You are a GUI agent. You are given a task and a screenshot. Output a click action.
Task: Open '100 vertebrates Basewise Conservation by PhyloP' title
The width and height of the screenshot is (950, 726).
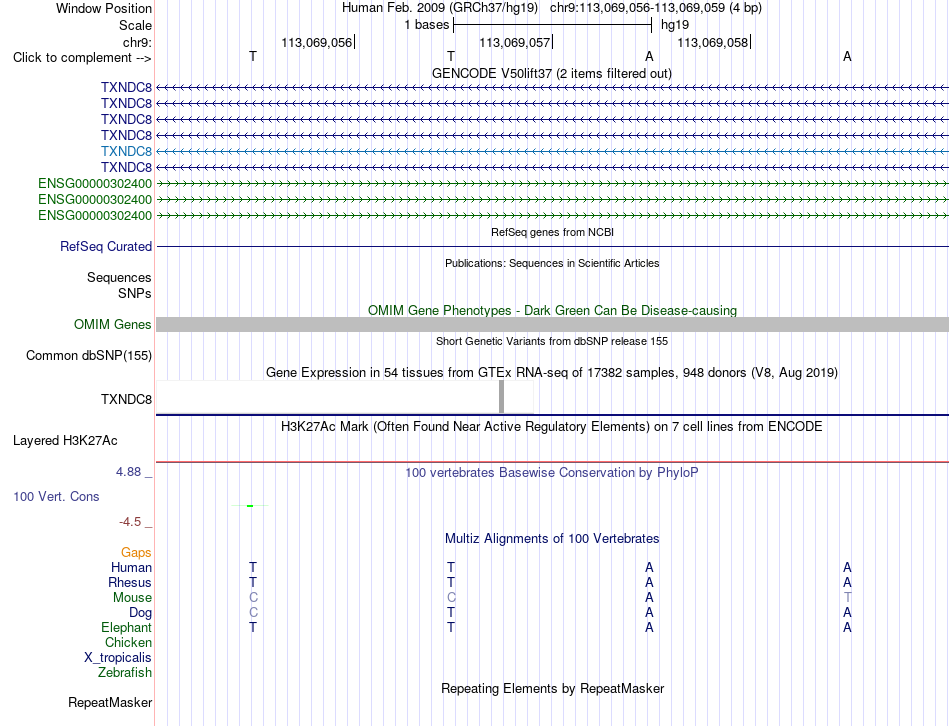coord(552,473)
